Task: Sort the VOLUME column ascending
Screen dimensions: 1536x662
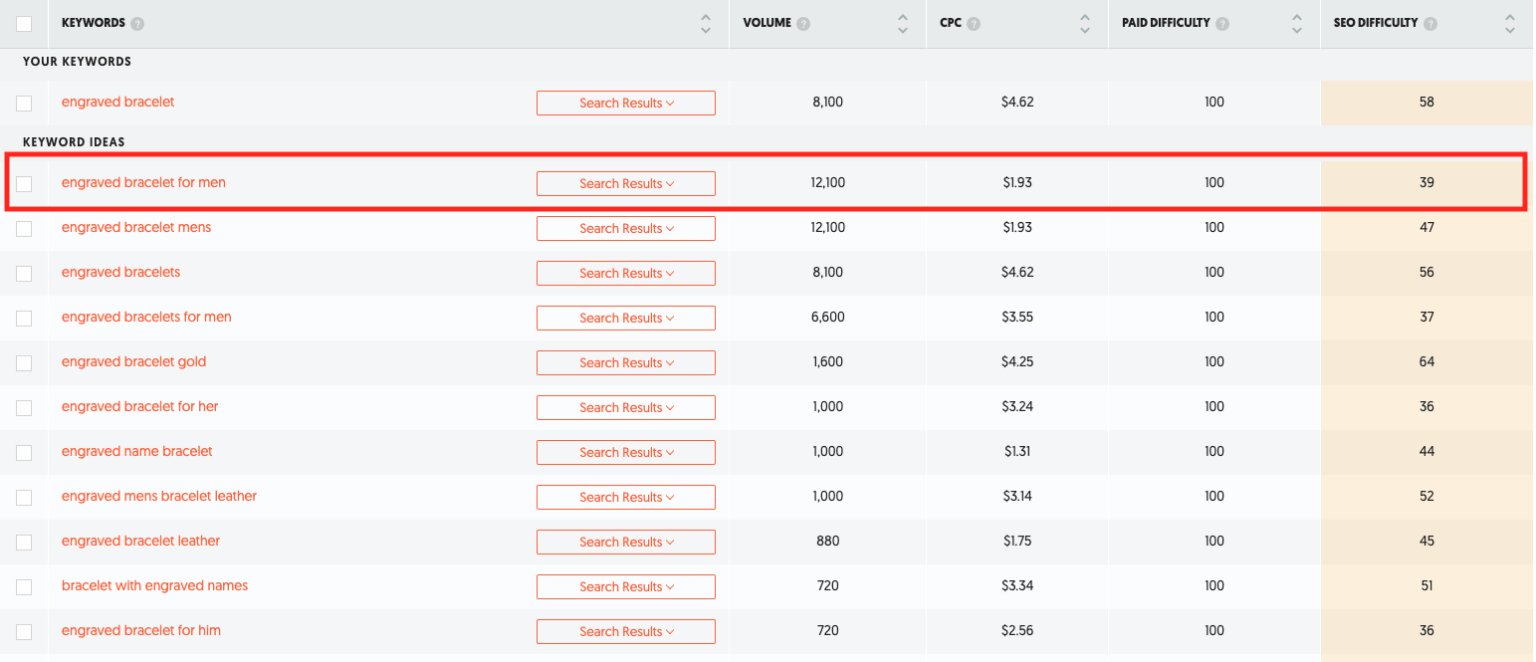Action: [905, 17]
